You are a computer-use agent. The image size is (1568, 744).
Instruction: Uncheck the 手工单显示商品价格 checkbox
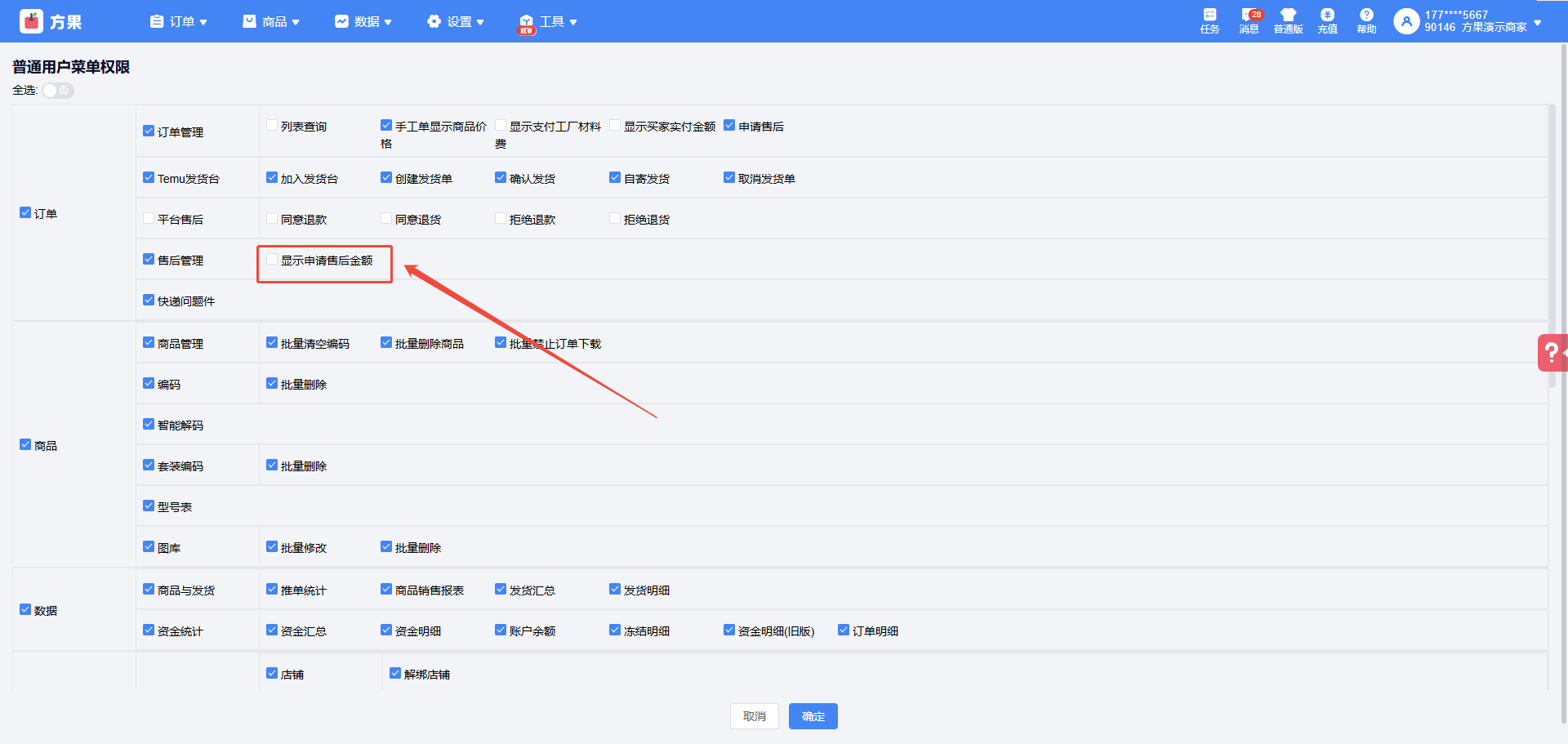point(386,126)
